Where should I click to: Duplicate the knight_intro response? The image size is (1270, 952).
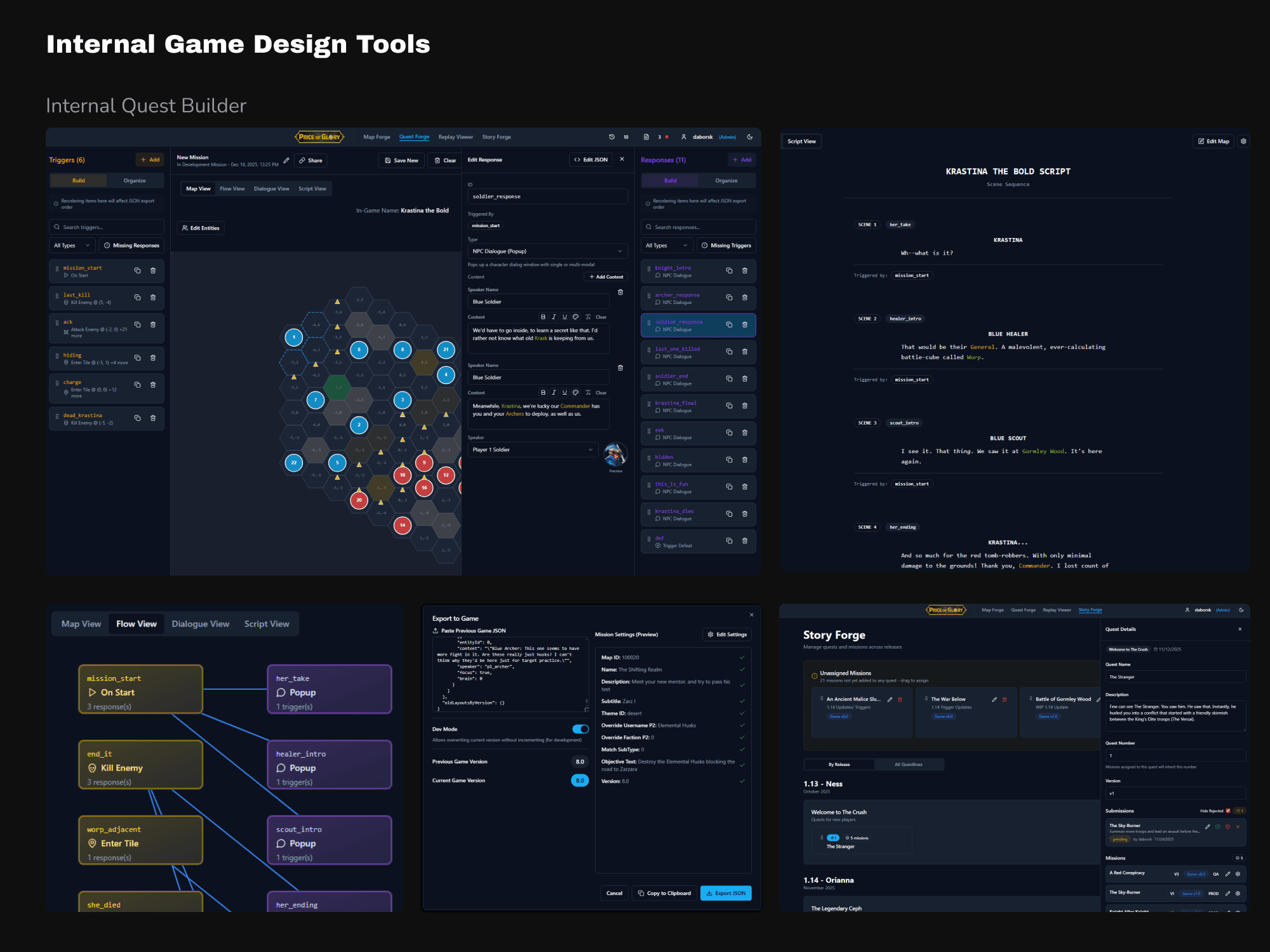click(x=729, y=271)
